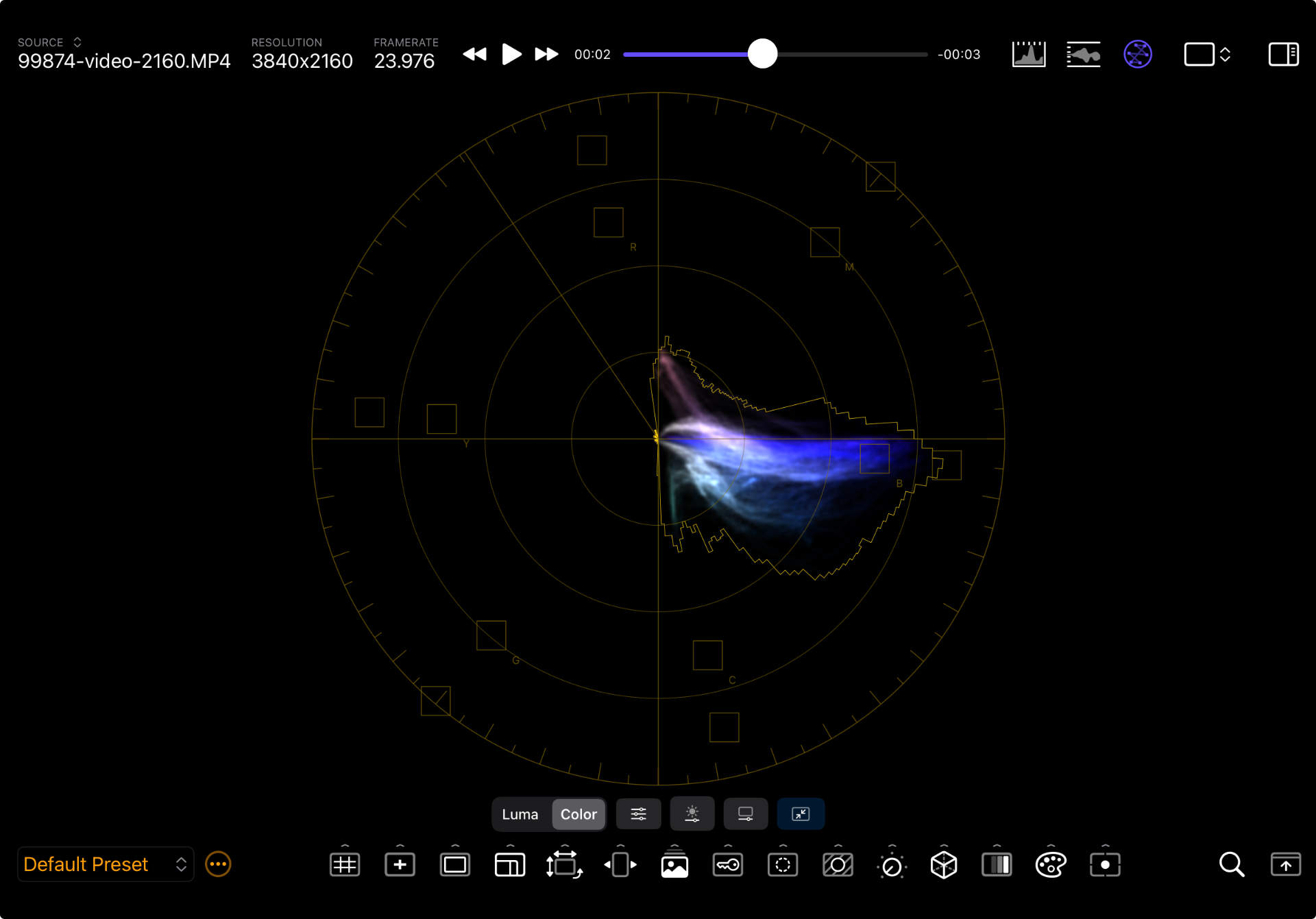Image resolution: width=1316 pixels, height=919 pixels.
Task: Switch vectorscope to Color mode
Action: (578, 814)
